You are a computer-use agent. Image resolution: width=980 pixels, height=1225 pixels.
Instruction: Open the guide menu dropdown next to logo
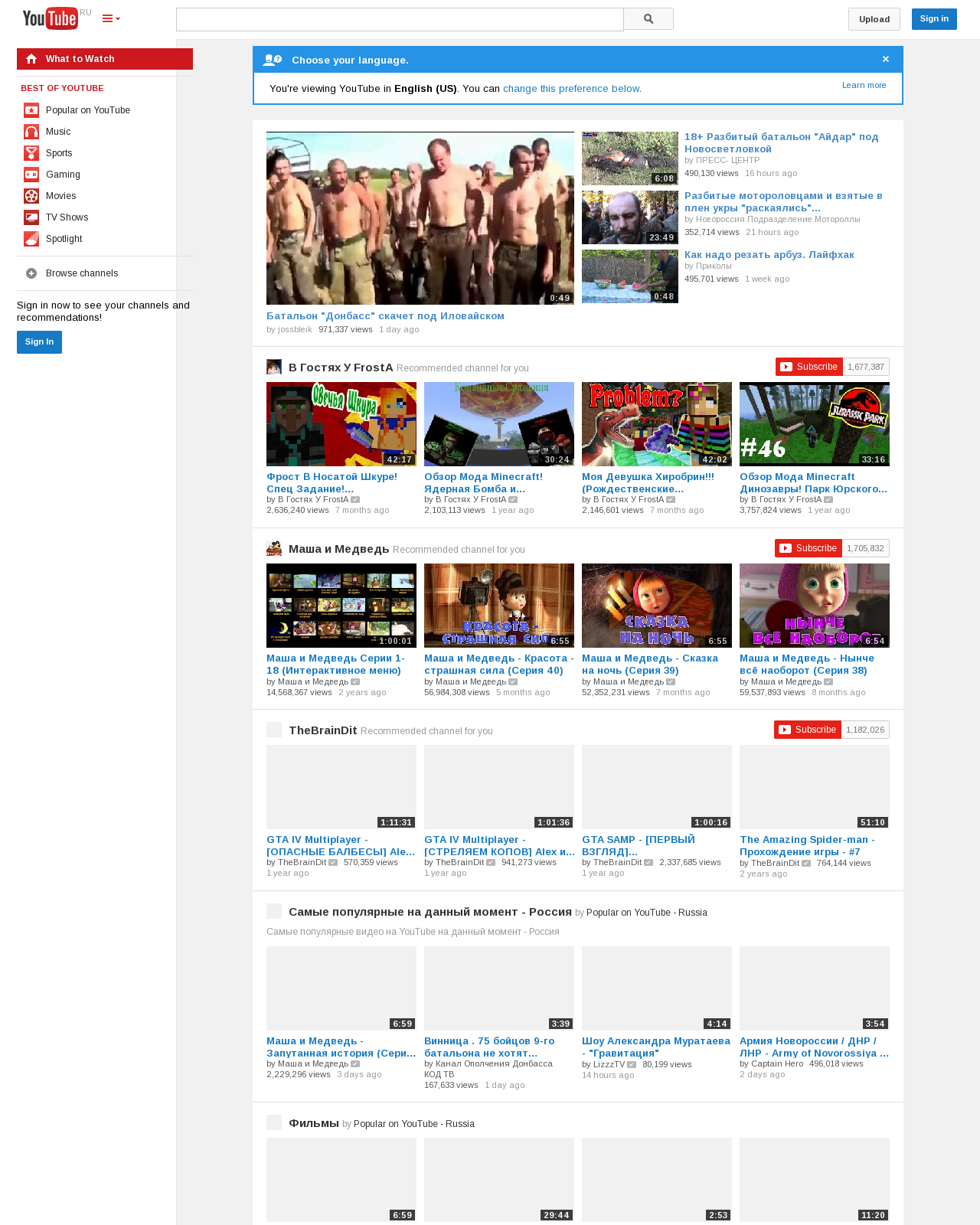[111, 18]
